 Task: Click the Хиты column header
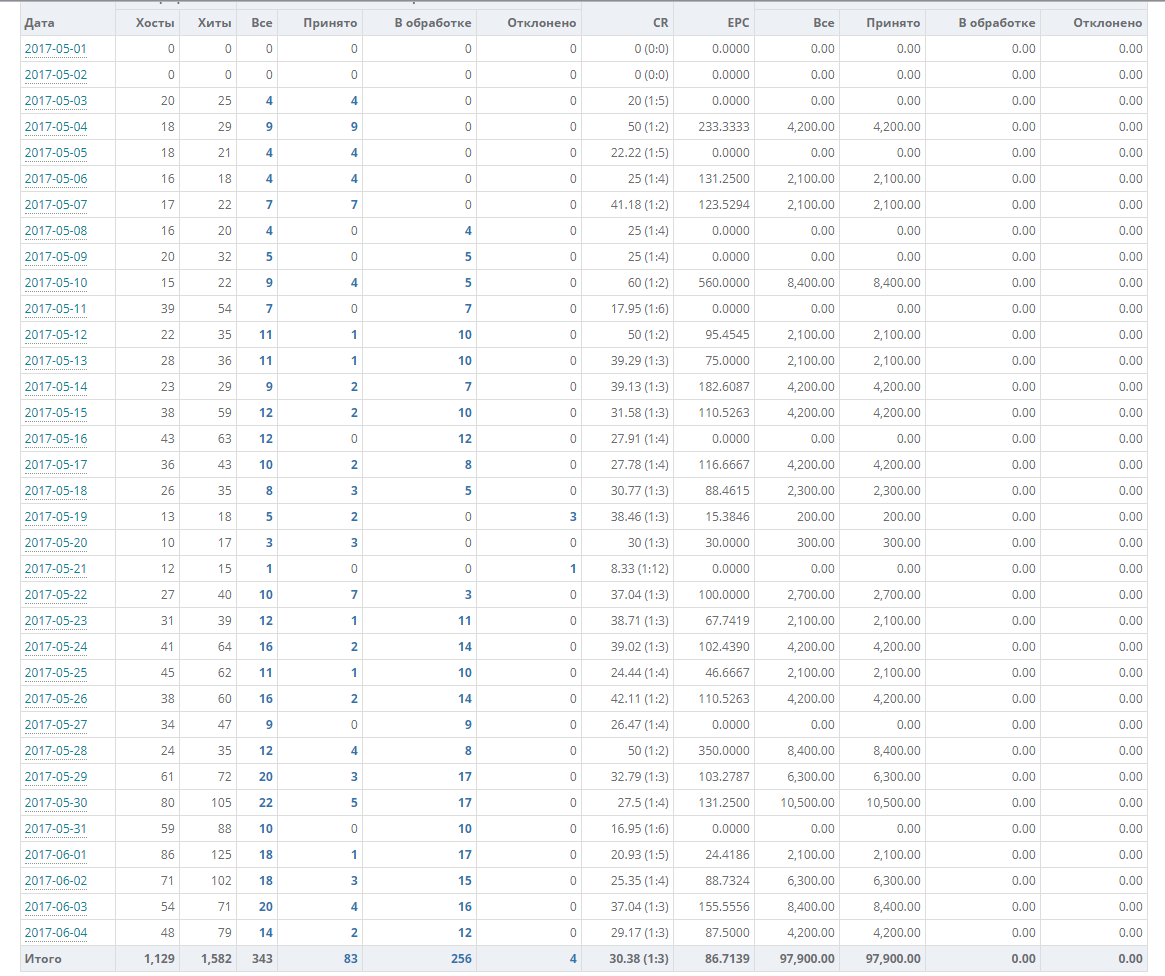(215, 23)
